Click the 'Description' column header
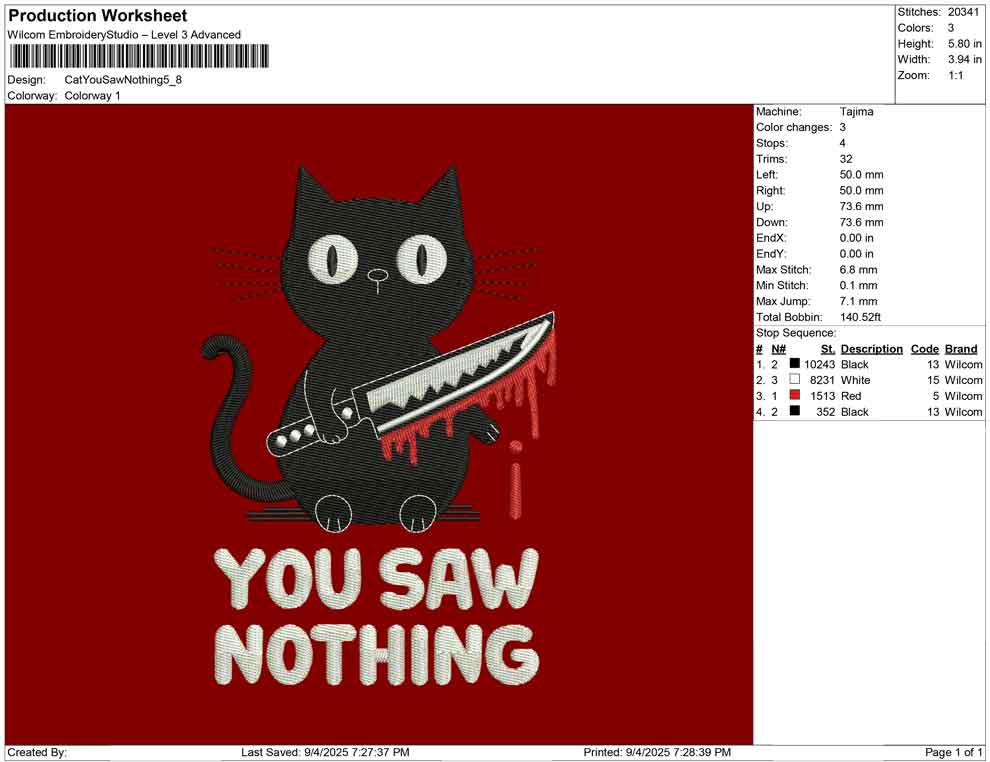Screen dimensions: 990x762 [871, 348]
